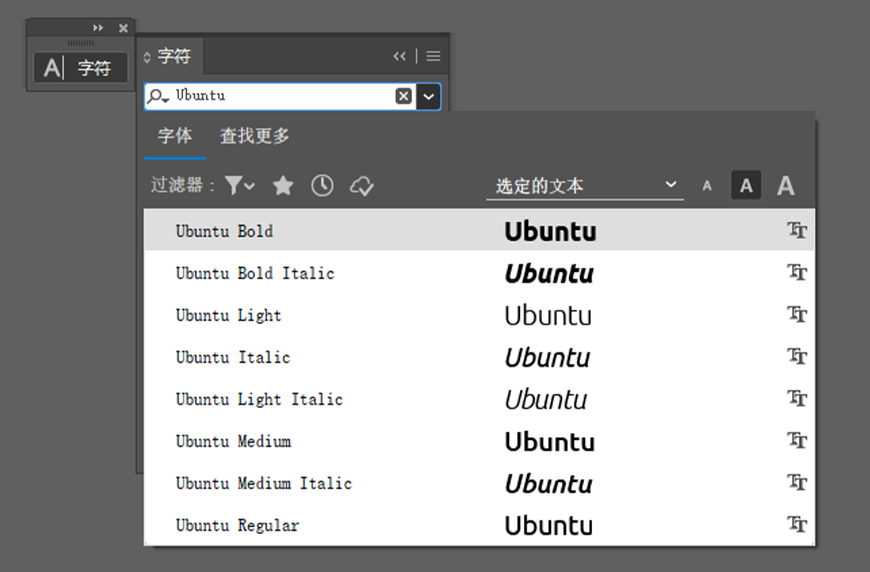870x572 pixels.
Task: Expand the collapsed dock with double arrows
Action: pyautogui.click(x=98, y=28)
